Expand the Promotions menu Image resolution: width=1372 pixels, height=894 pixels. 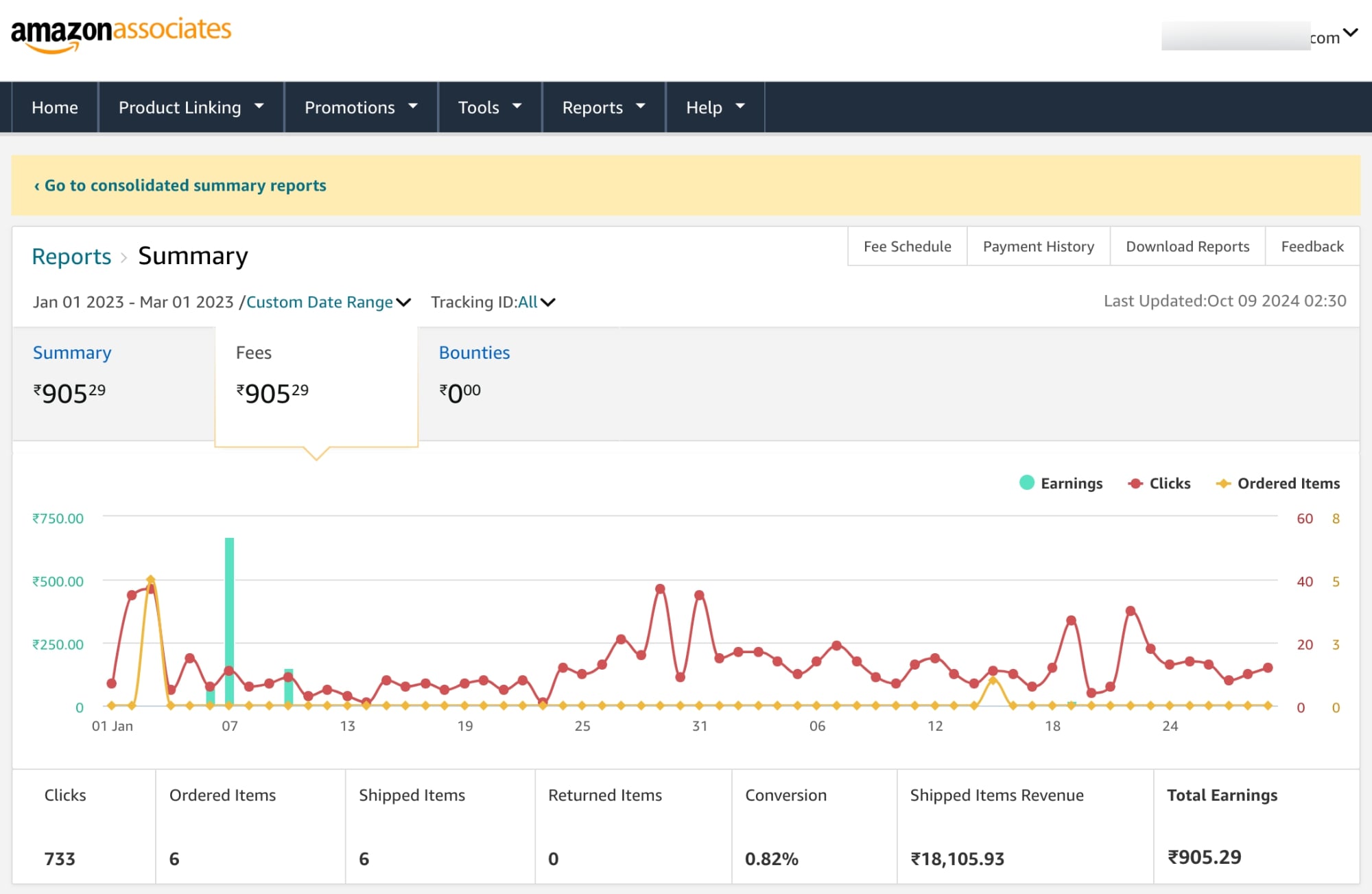361,107
